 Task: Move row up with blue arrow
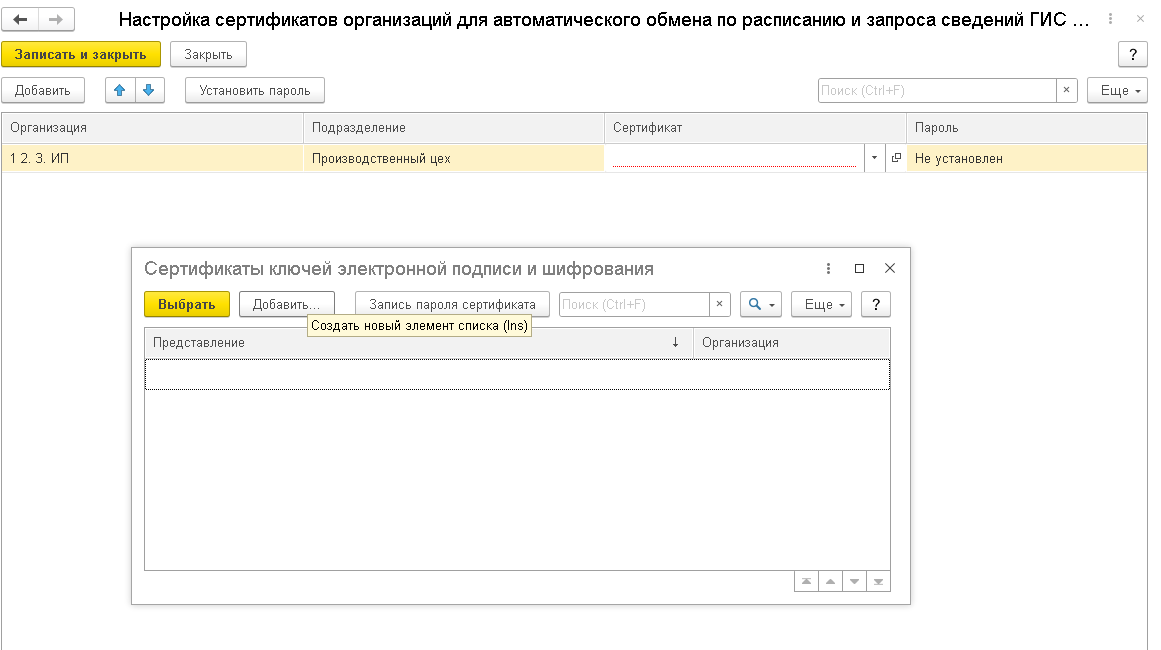click(120, 90)
